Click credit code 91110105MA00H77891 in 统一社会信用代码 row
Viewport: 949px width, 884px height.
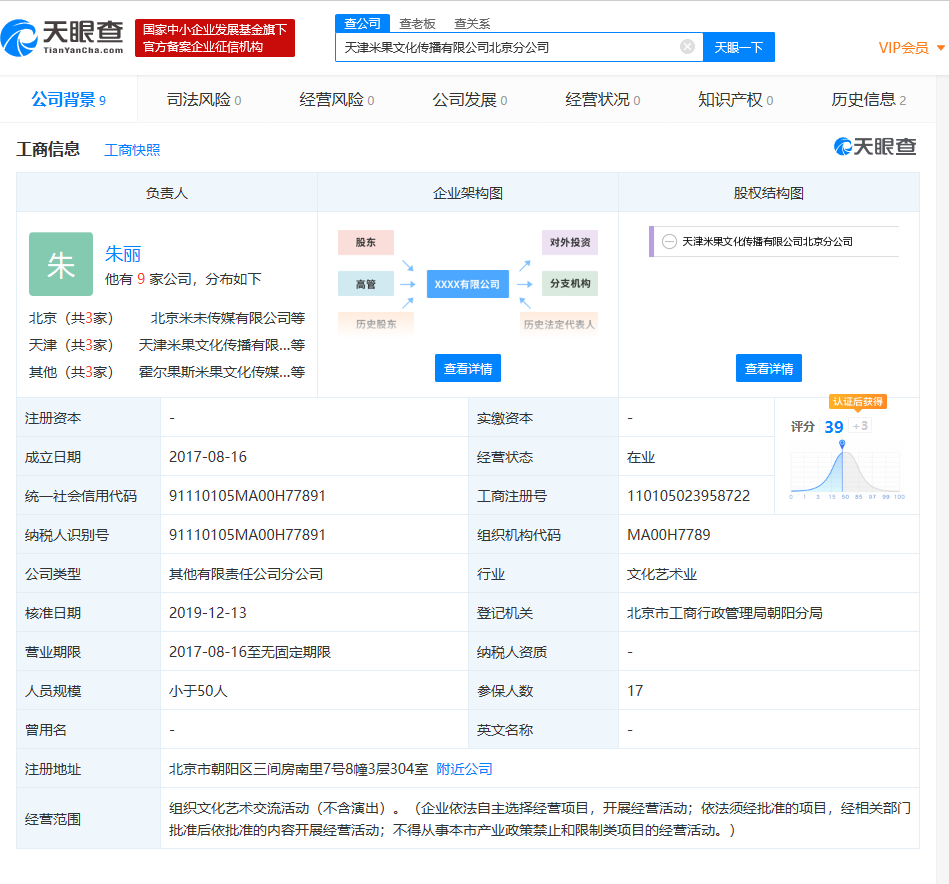click(247, 496)
